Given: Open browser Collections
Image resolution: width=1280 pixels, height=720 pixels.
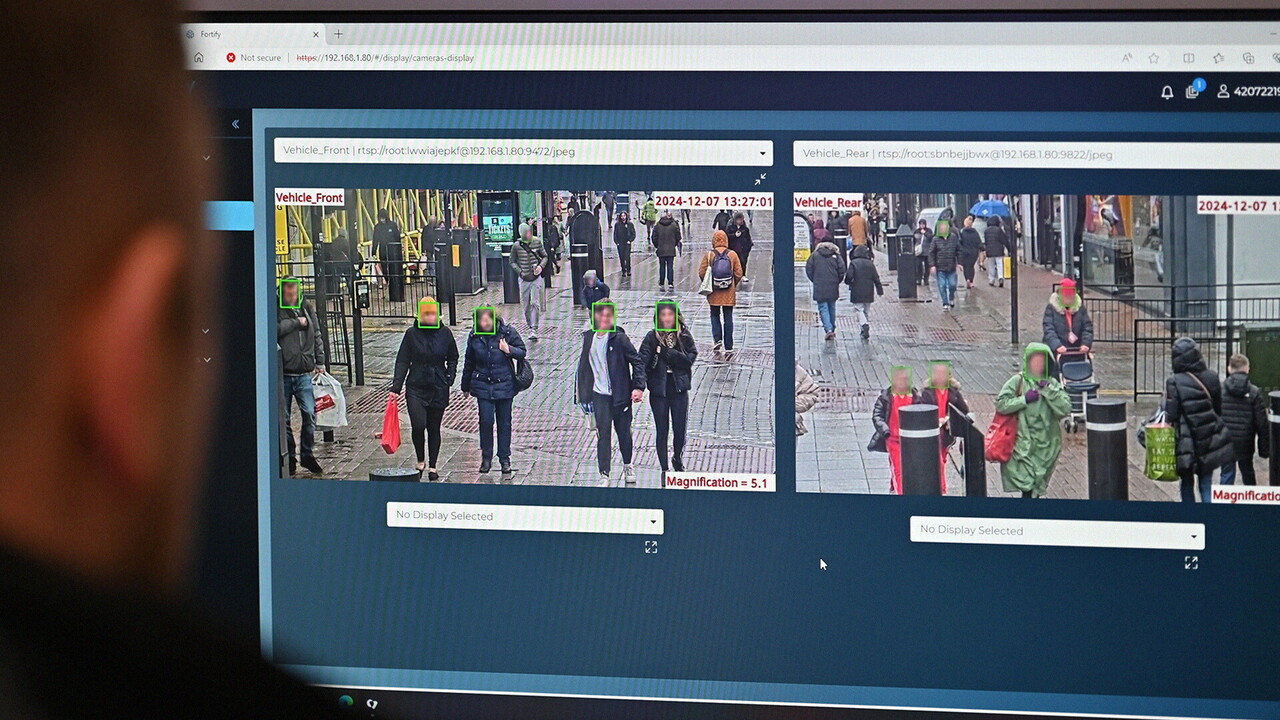Looking at the screenshot, I should coord(1248,59).
